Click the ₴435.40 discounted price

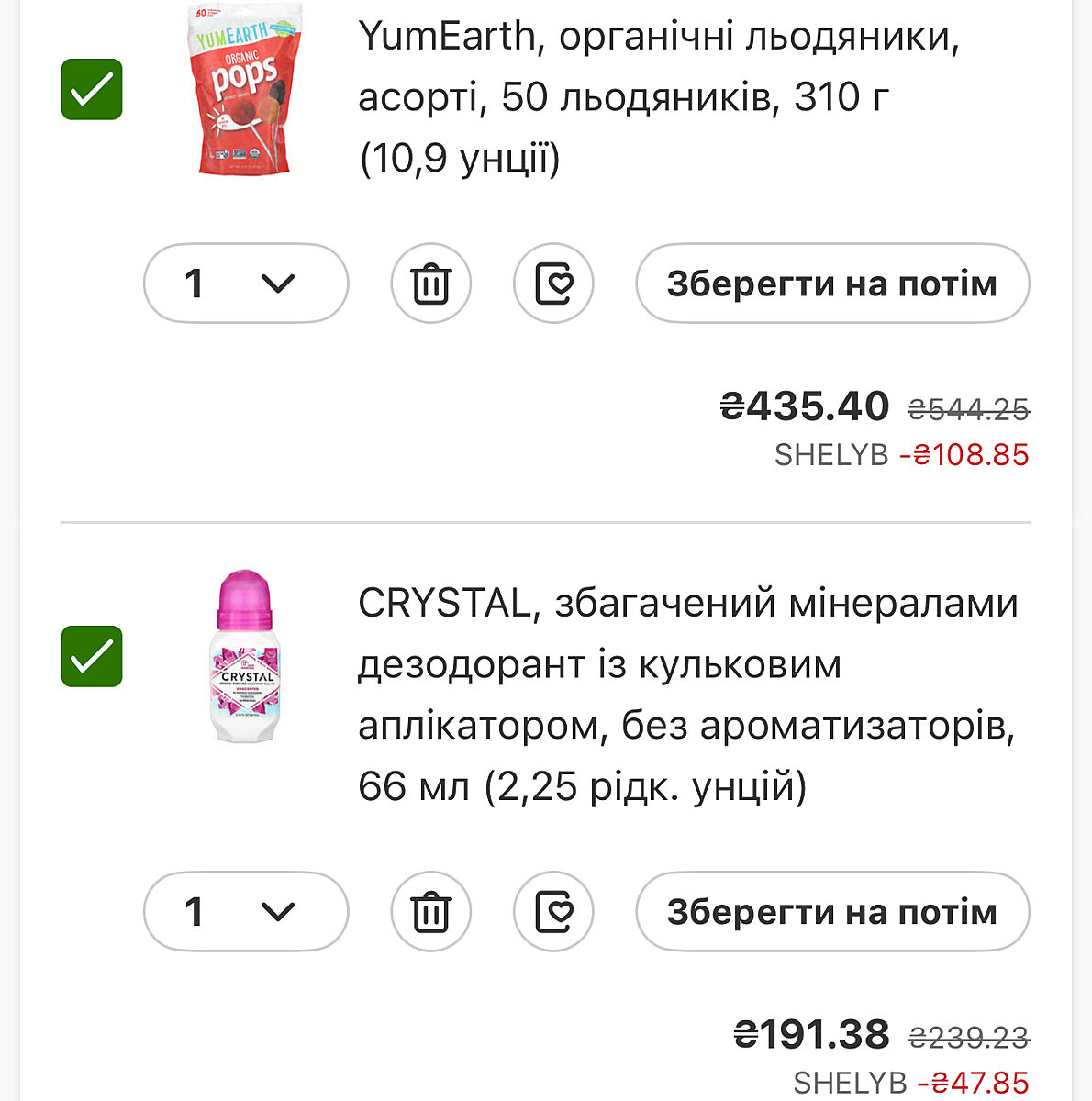click(x=805, y=406)
